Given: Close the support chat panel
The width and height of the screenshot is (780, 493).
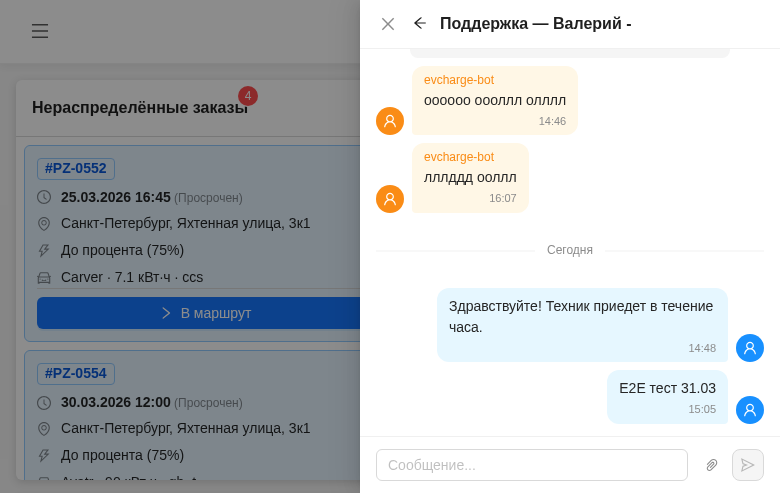Looking at the screenshot, I should [x=388, y=24].
